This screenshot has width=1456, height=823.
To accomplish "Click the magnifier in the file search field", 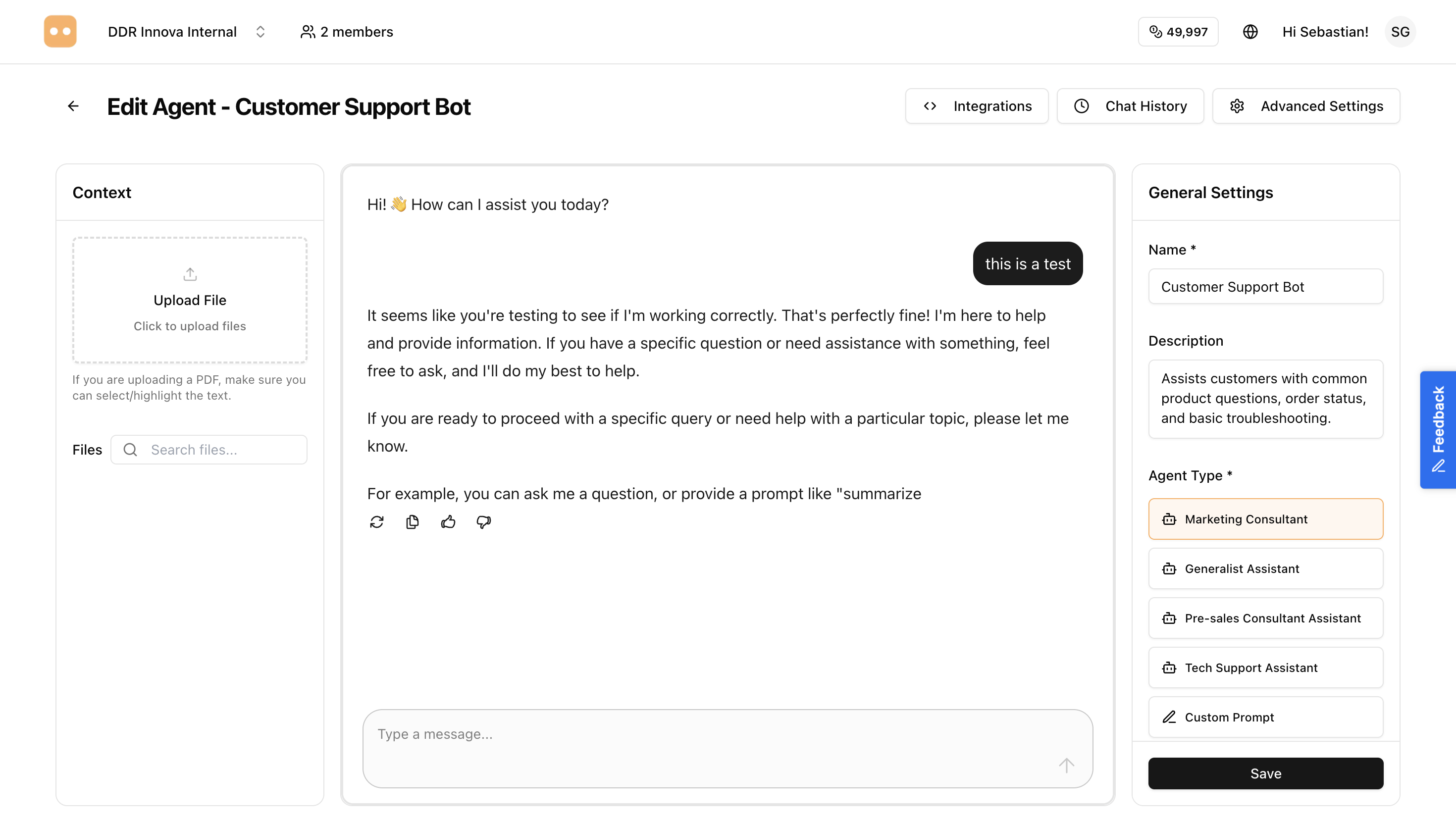I will (x=130, y=449).
